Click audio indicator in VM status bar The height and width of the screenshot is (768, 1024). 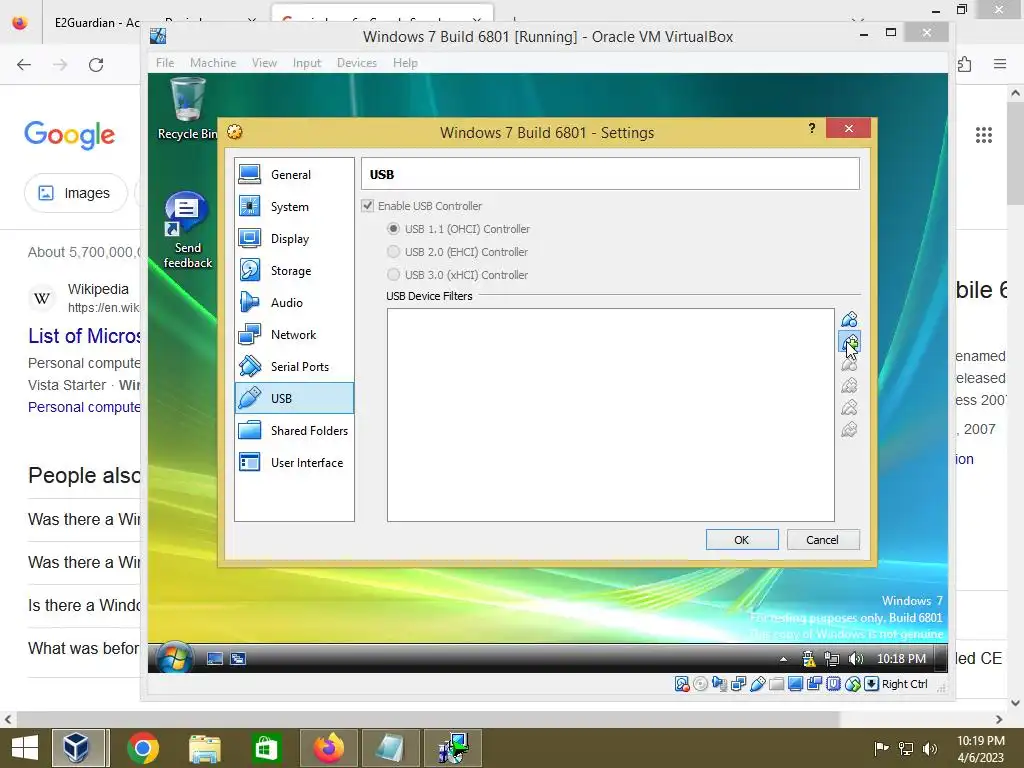coord(720,684)
